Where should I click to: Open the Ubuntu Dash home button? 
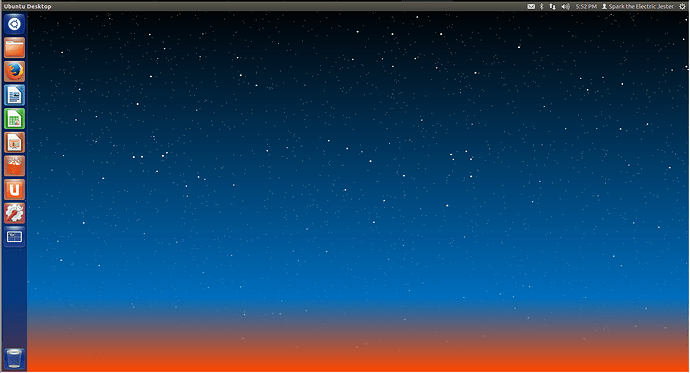(15, 24)
